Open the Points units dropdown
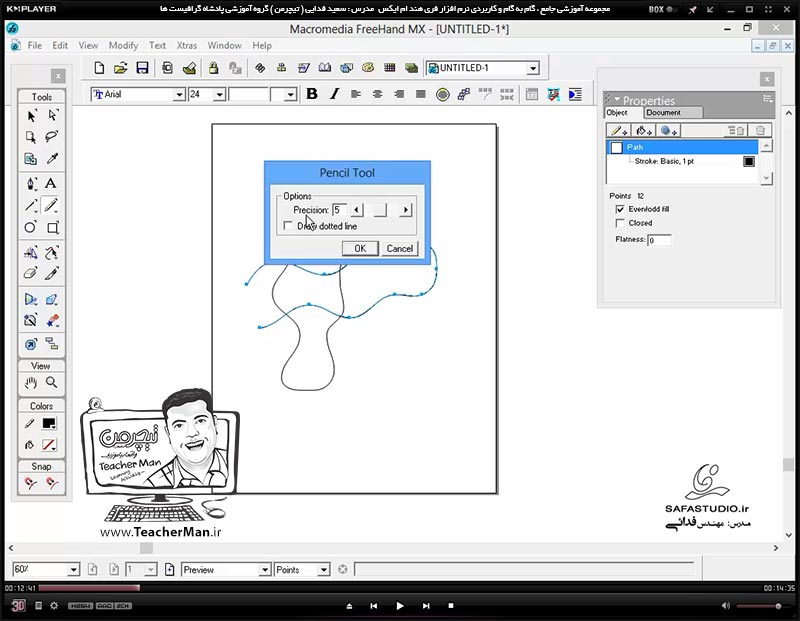800x621 pixels. [x=323, y=569]
